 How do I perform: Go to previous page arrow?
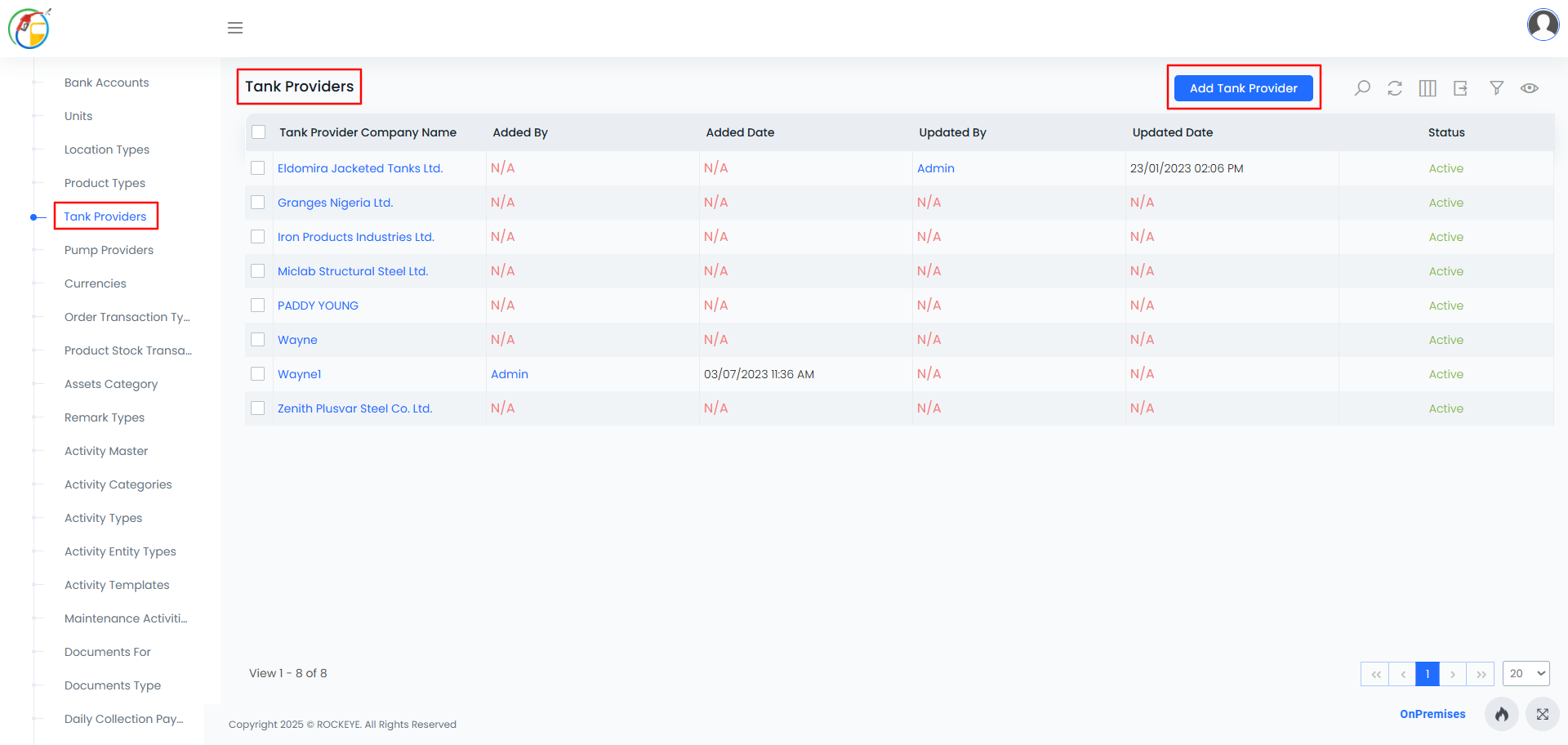point(1402,674)
